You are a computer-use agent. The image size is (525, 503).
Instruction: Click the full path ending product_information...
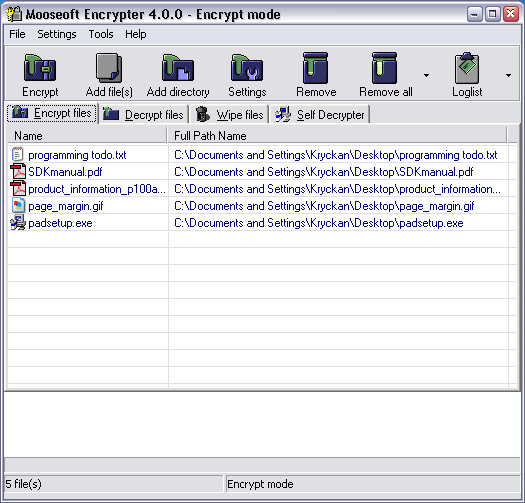coord(338,189)
